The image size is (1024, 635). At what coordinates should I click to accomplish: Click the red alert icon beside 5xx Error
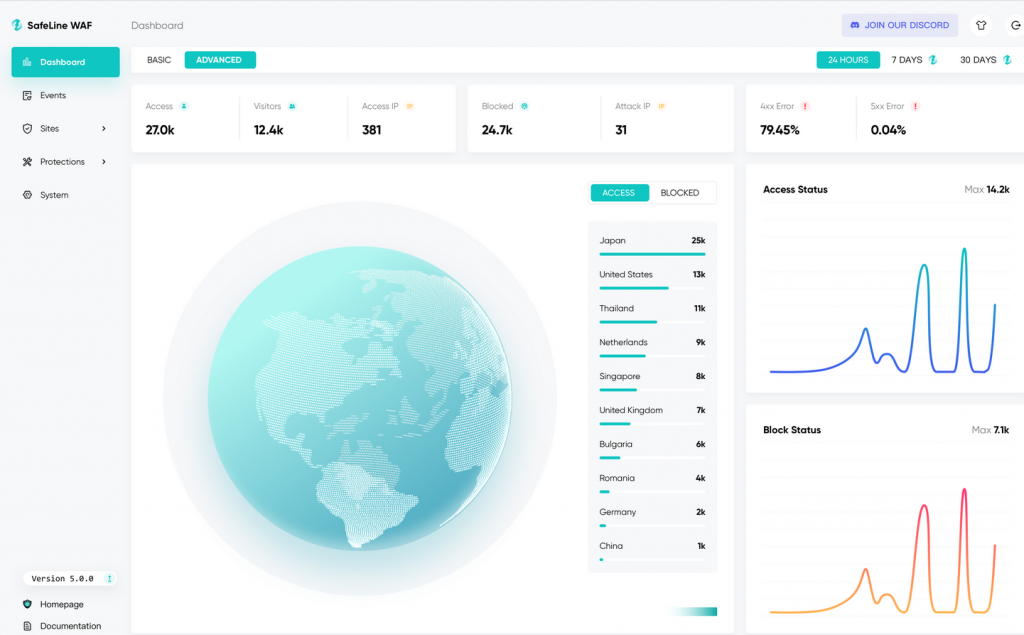(915, 106)
